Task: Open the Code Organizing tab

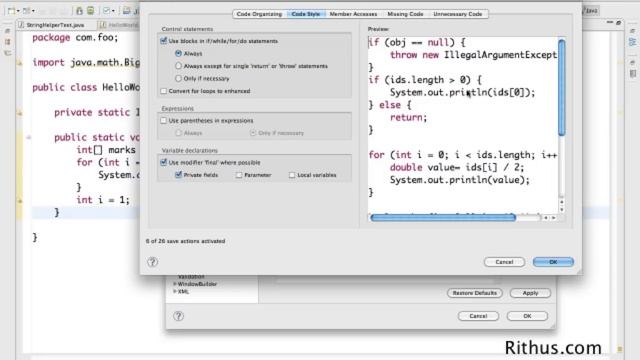Action: coord(260,14)
